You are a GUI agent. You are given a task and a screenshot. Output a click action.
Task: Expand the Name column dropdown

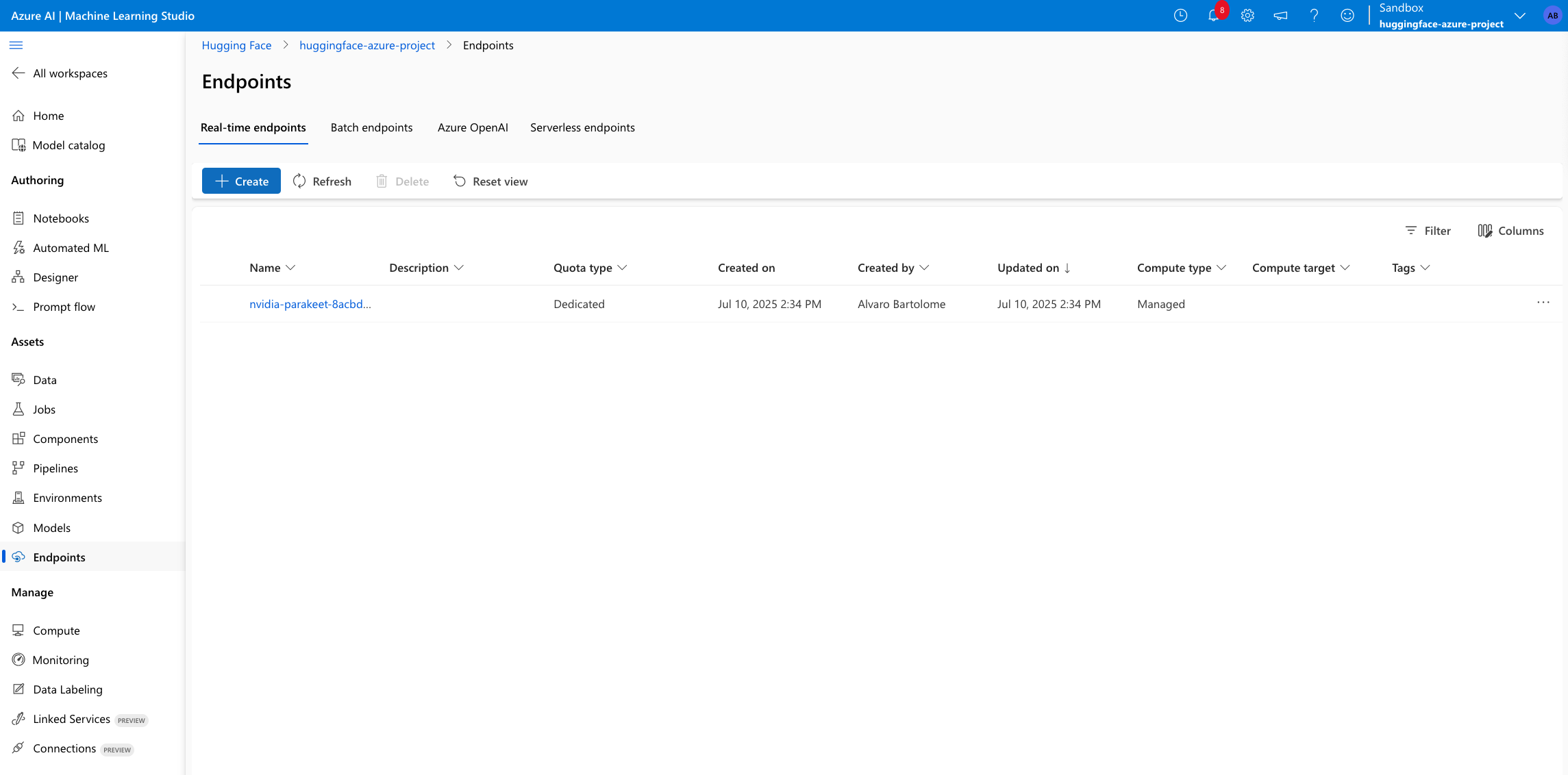pyautogui.click(x=290, y=268)
